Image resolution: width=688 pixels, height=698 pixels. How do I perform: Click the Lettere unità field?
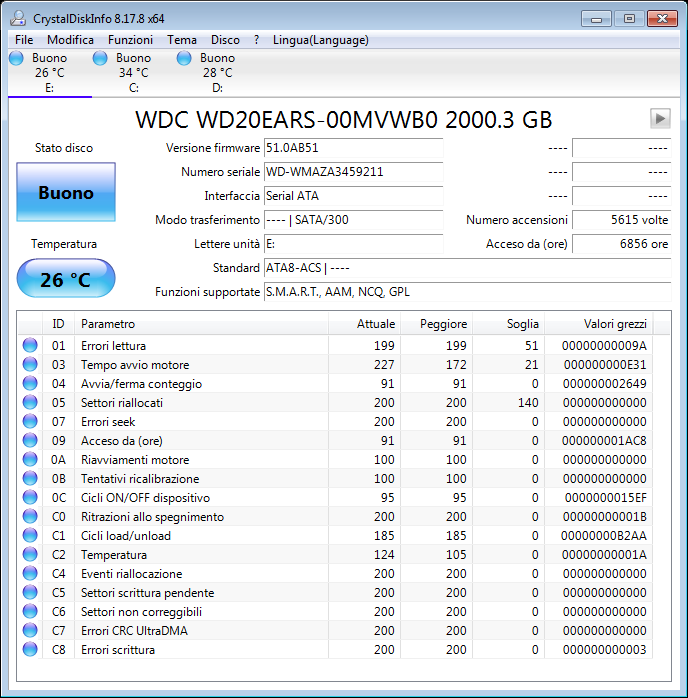pyautogui.click(x=353, y=244)
